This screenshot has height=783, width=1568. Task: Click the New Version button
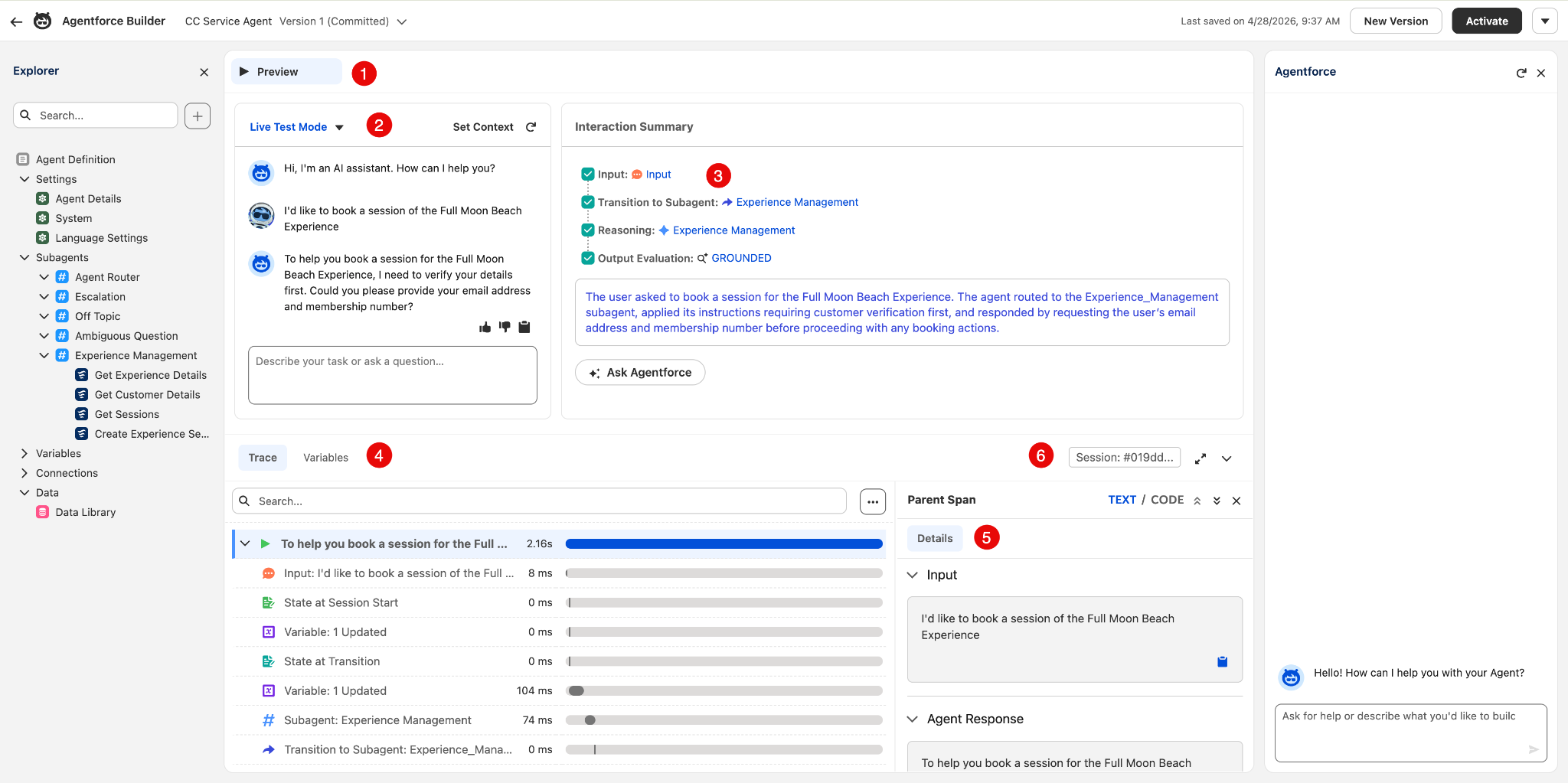(1396, 21)
